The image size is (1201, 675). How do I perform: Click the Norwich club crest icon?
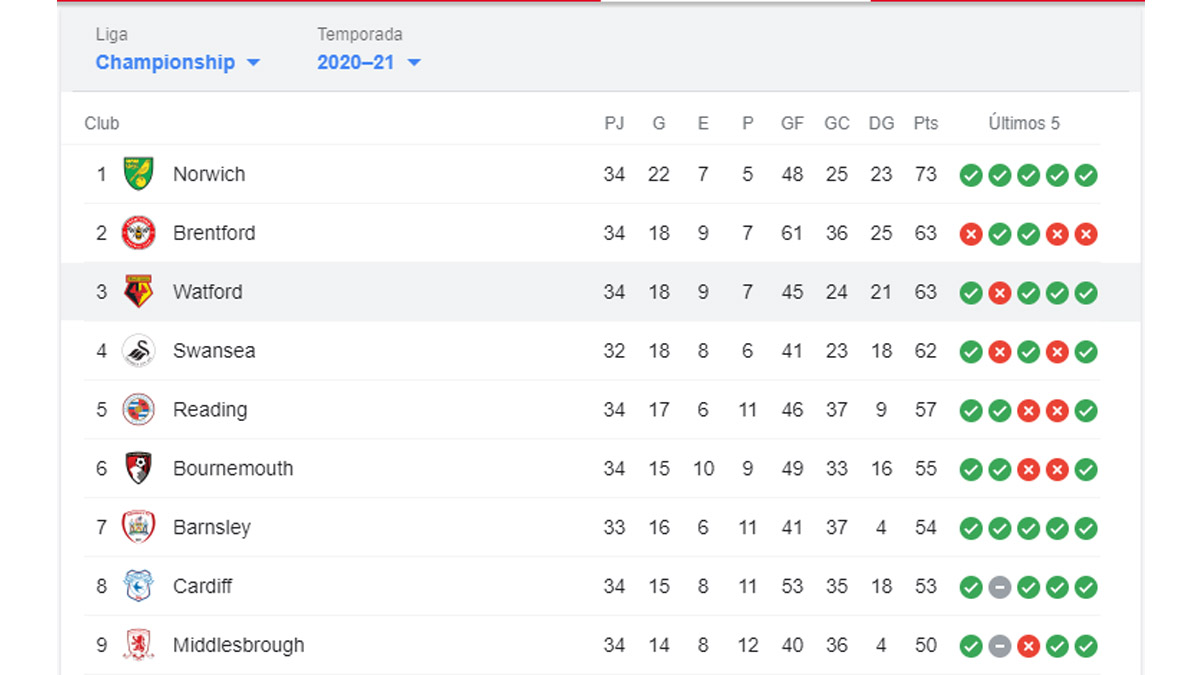tap(138, 174)
